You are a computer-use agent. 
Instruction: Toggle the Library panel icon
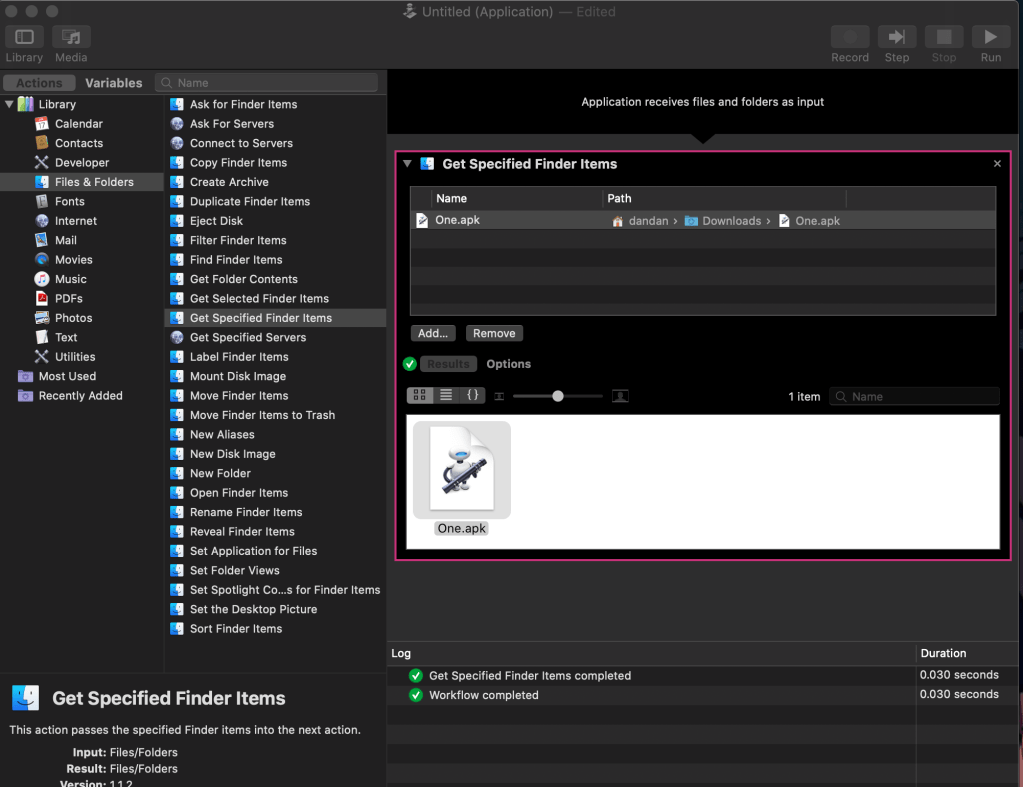[x=24, y=37]
